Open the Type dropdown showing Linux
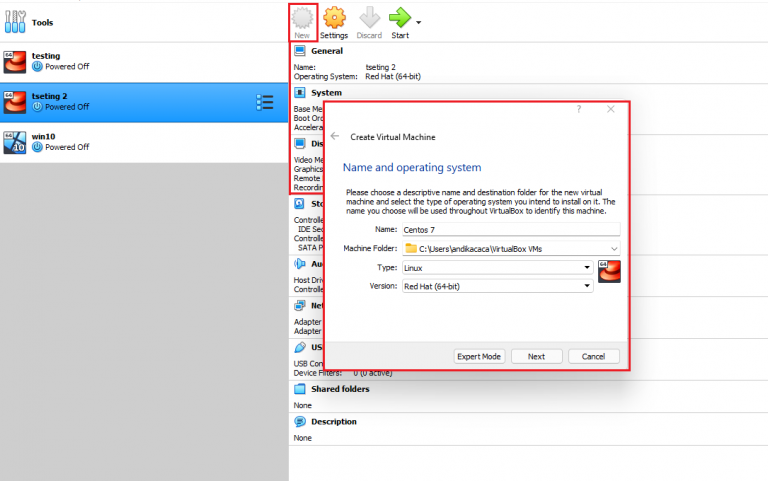Viewport: 768px width, 481px height. pyautogui.click(x=498, y=267)
